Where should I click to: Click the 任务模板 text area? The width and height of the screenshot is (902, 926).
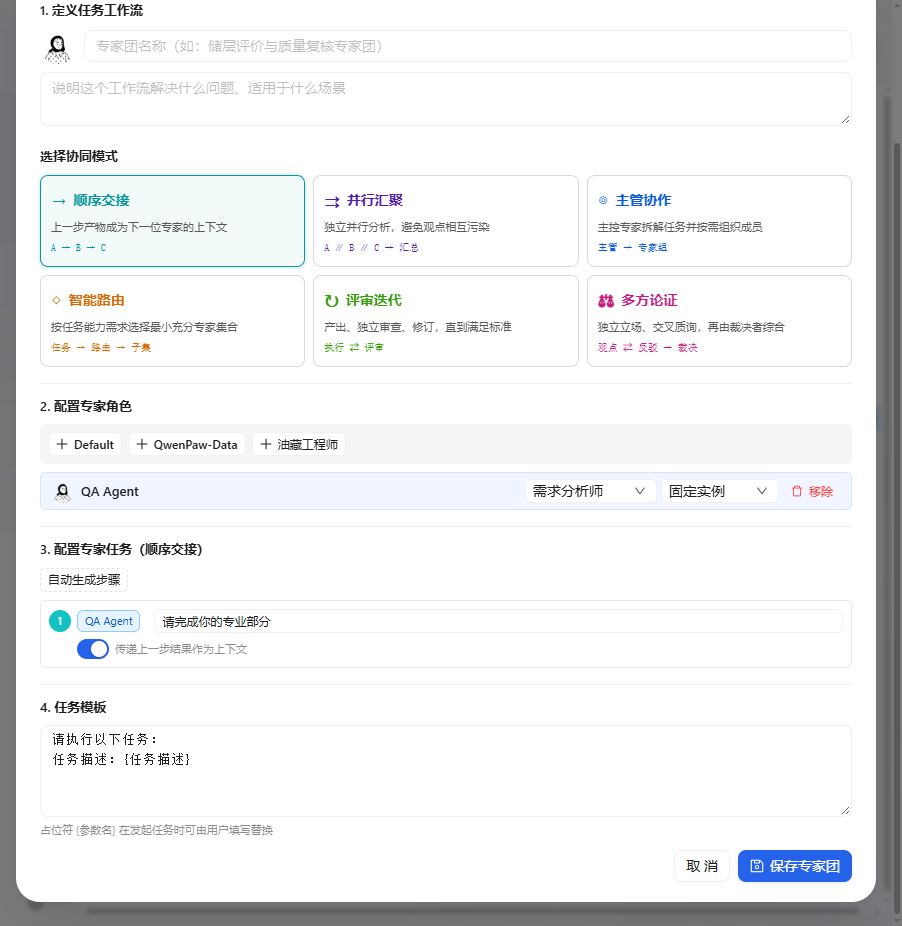[x=445, y=771]
